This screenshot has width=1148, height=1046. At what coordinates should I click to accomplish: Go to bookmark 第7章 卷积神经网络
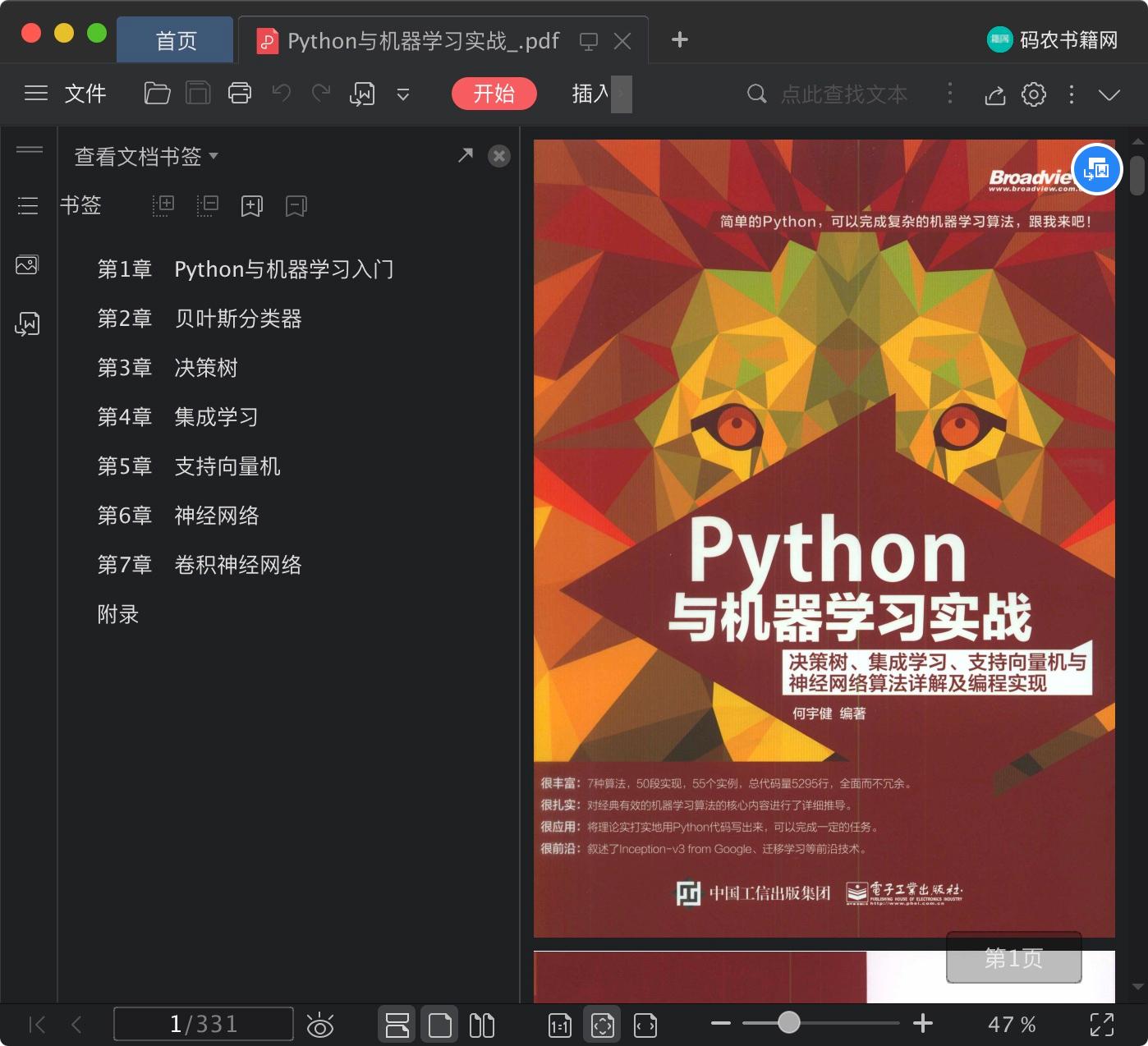[x=200, y=565]
